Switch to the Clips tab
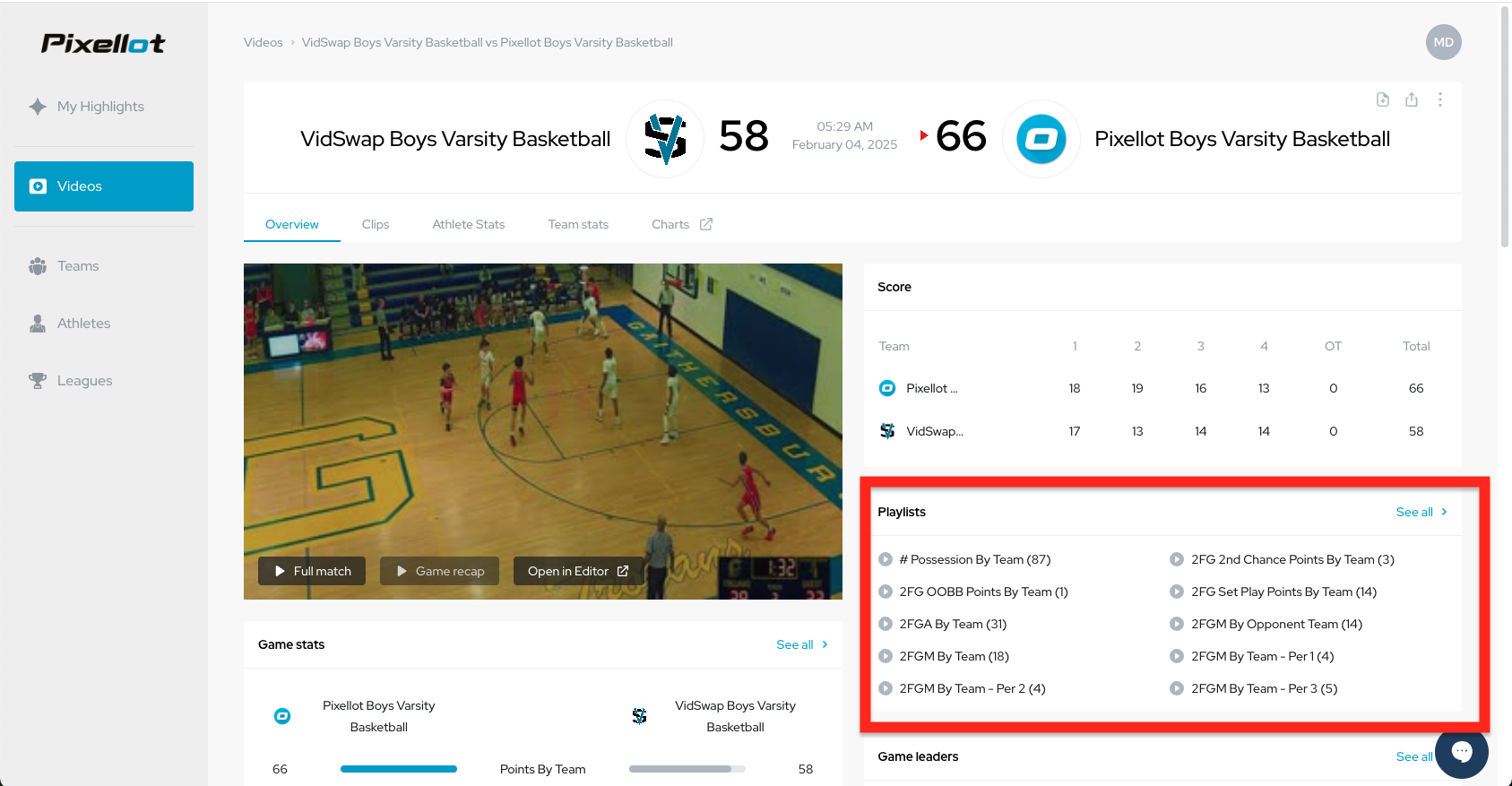 pos(376,224)
